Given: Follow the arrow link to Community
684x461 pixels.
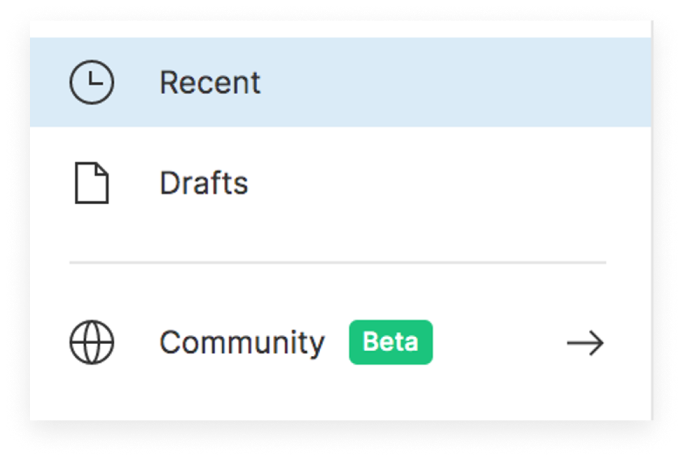Looking at the screenshot, I should (585, 343).
